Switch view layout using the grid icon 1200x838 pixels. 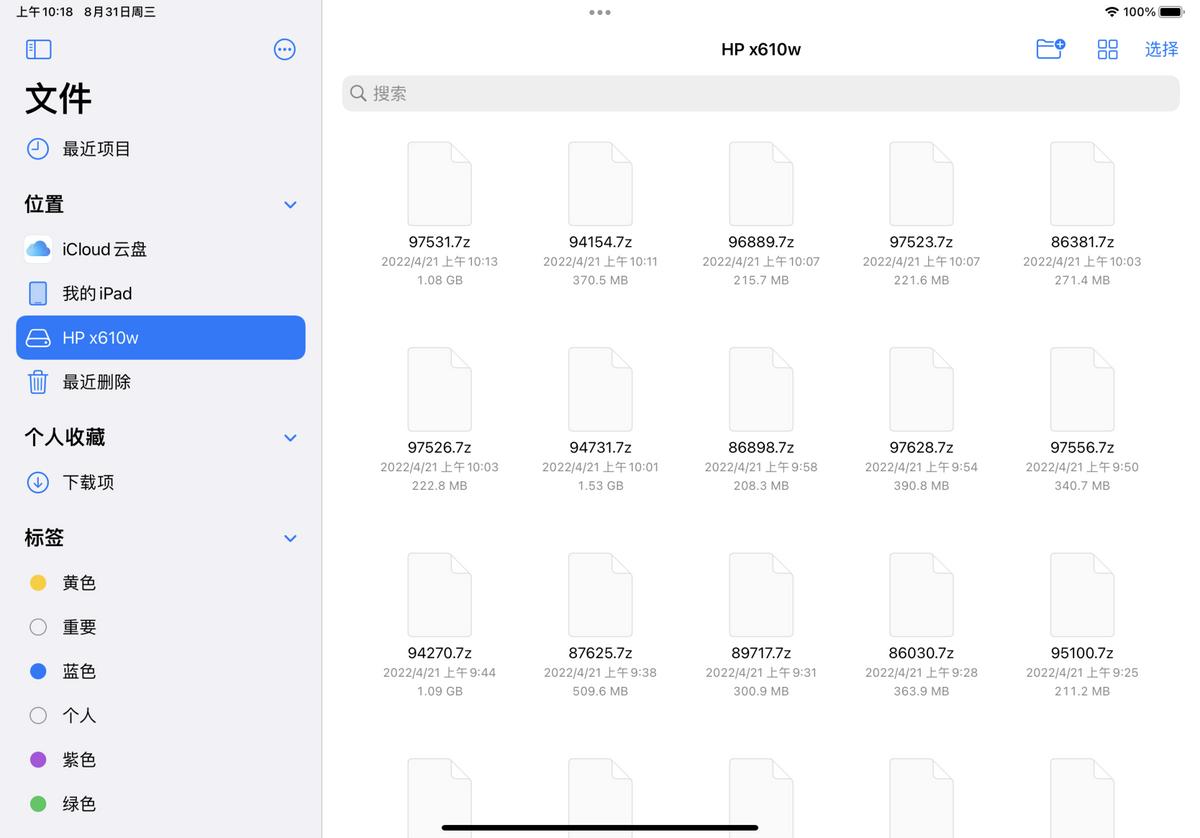[x=1107, y=48]
